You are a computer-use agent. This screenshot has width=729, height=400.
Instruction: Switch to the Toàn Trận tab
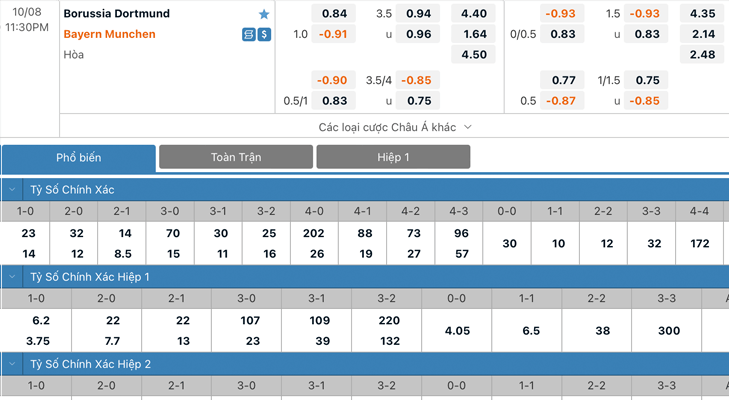pos(236,157)
